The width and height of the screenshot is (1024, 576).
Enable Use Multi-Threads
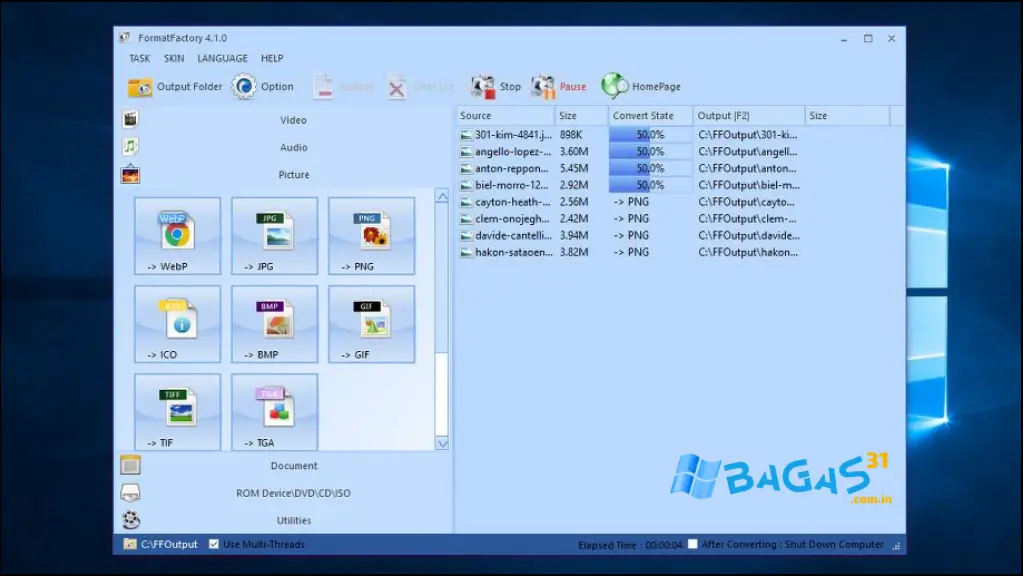213,544
